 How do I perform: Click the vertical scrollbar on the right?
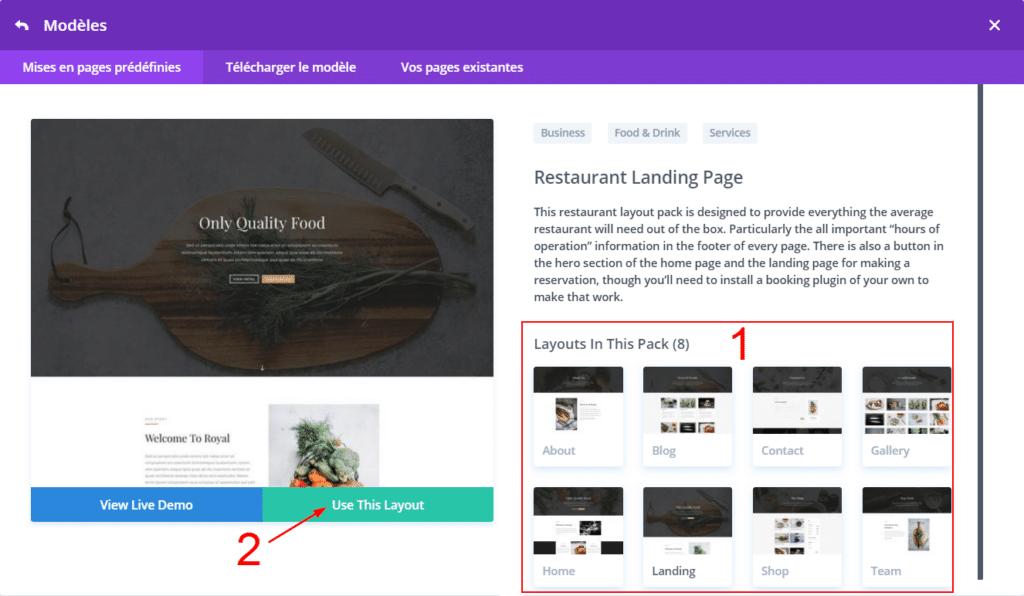pyautogui.click(x=980, y=330)
